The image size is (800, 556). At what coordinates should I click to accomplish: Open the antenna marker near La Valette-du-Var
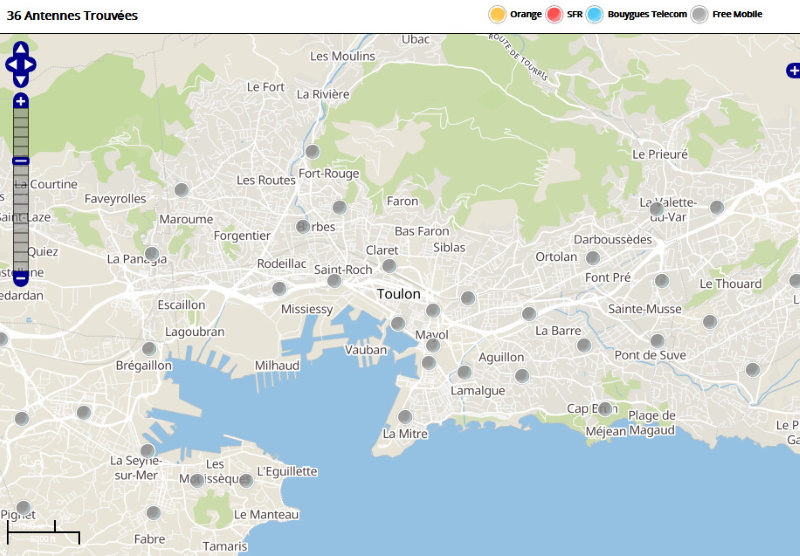pyautogui.click(x=716, y=208)
